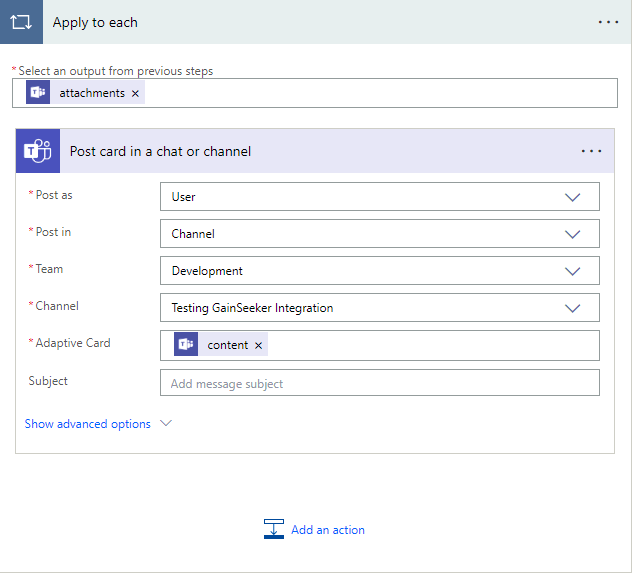Viewport: 635px width, 573px height.
Task: Click the Post card in a chat title
Action: pyautogui.click(x=160, y=152)
